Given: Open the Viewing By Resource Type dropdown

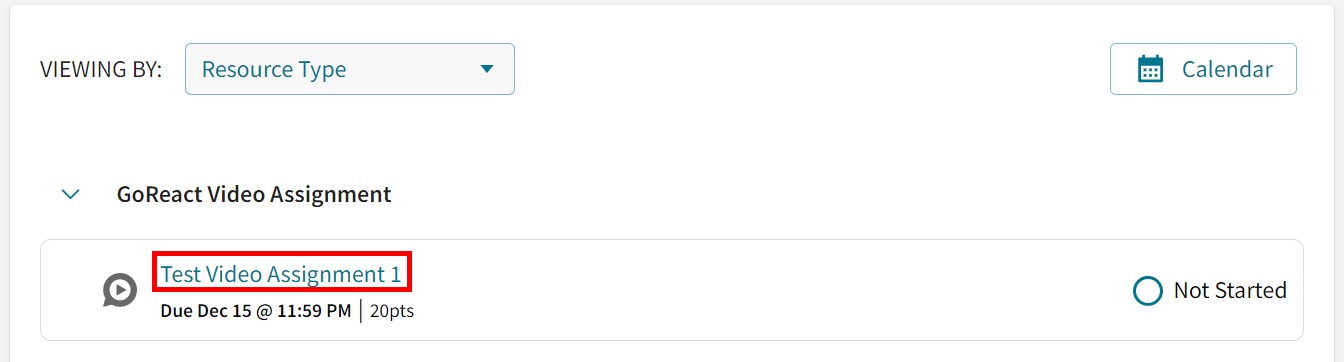Looking at the screenshot, I should pos(350,69).
